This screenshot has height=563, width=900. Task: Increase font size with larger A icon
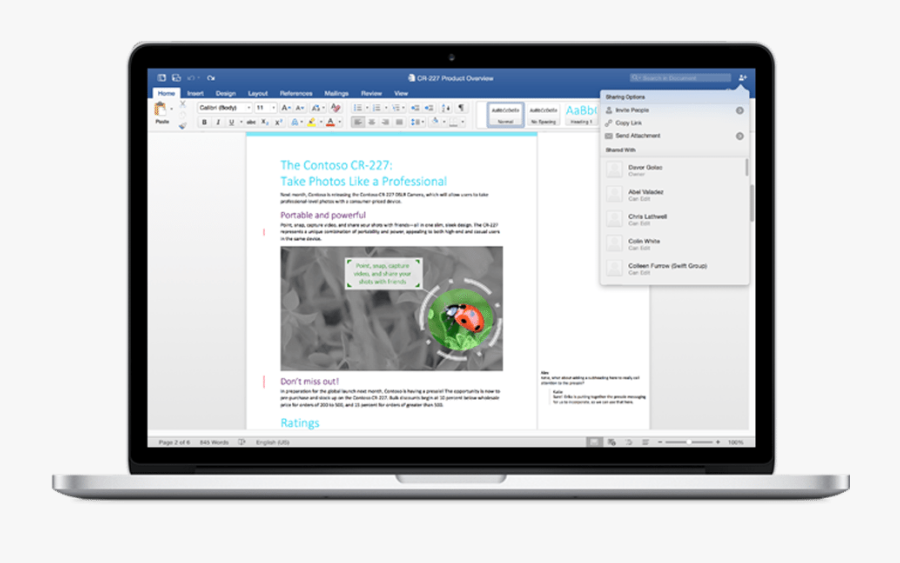pos(285,108)
